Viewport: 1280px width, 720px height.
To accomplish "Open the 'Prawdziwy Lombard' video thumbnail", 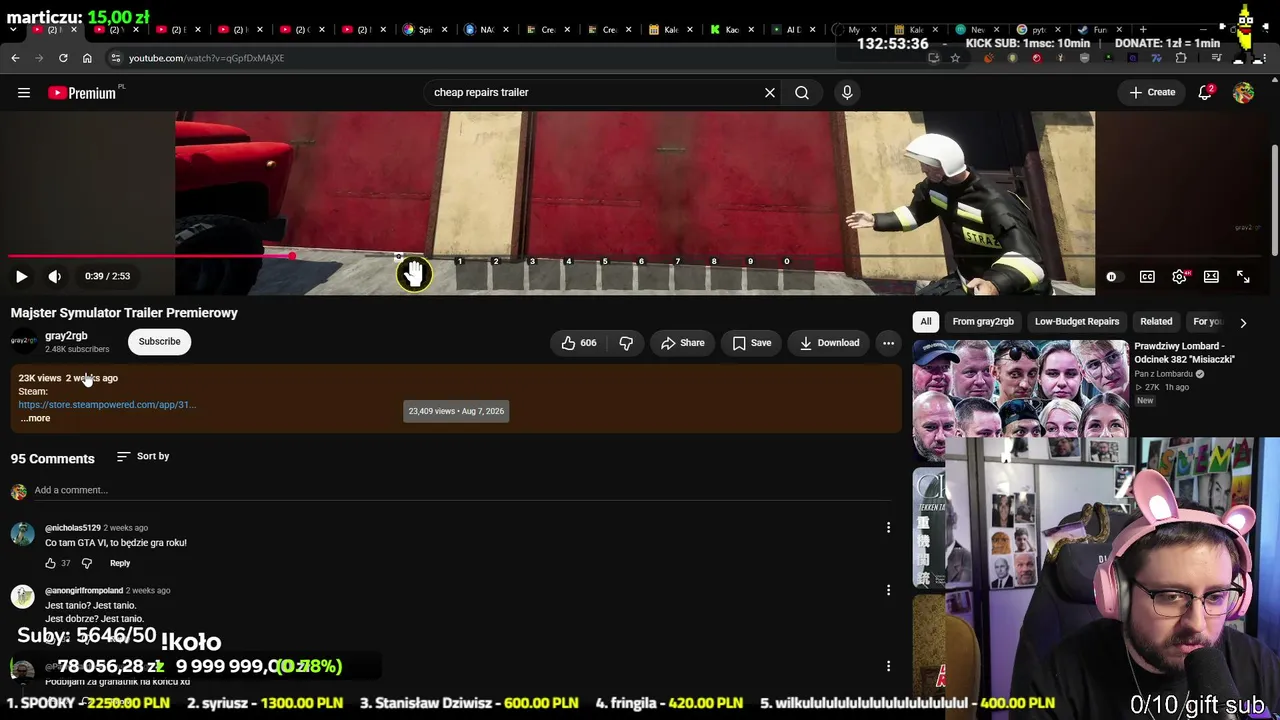I will (1020, 388).
